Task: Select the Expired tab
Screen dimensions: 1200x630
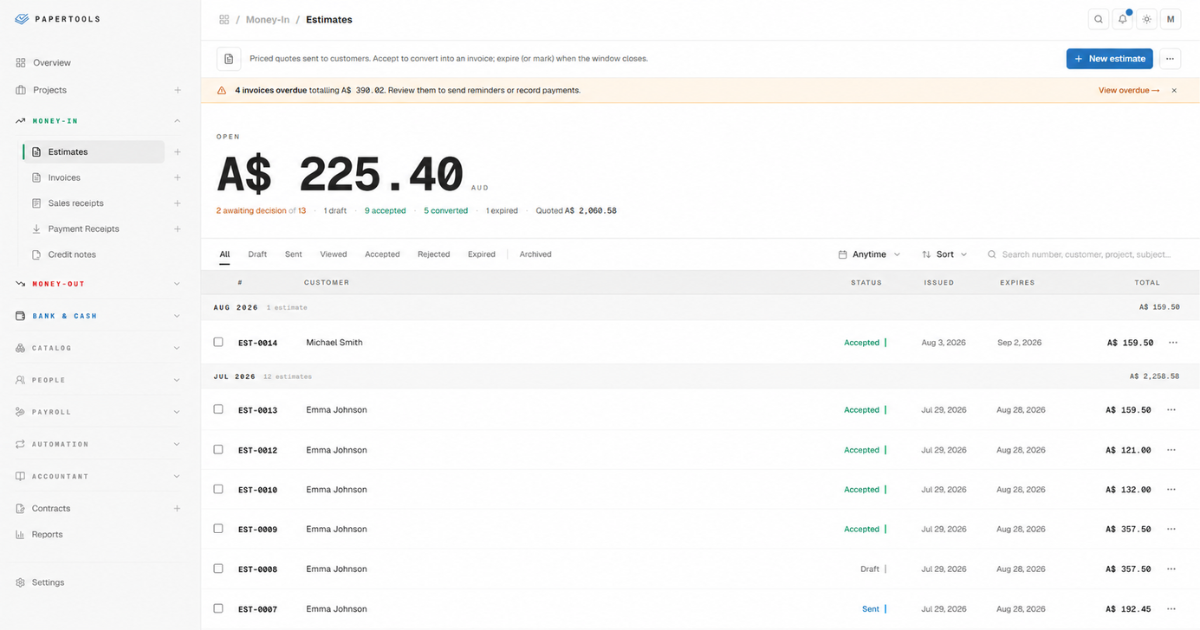Action: [x=482, y=254]
